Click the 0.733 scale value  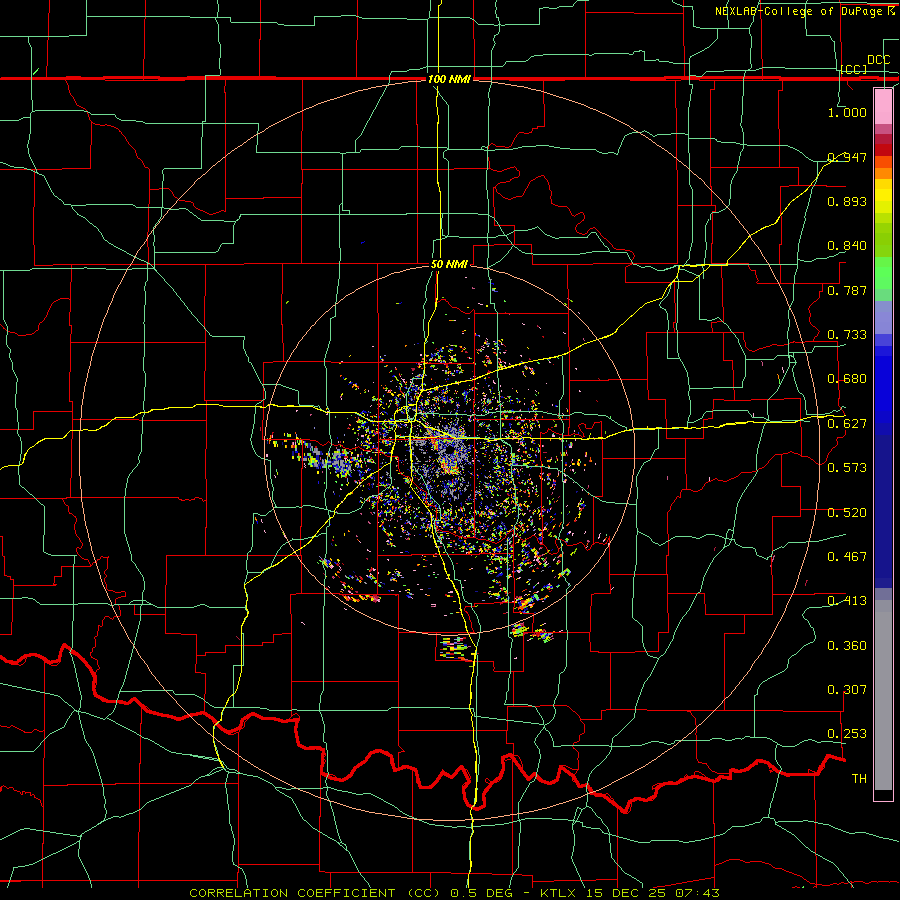847,335
